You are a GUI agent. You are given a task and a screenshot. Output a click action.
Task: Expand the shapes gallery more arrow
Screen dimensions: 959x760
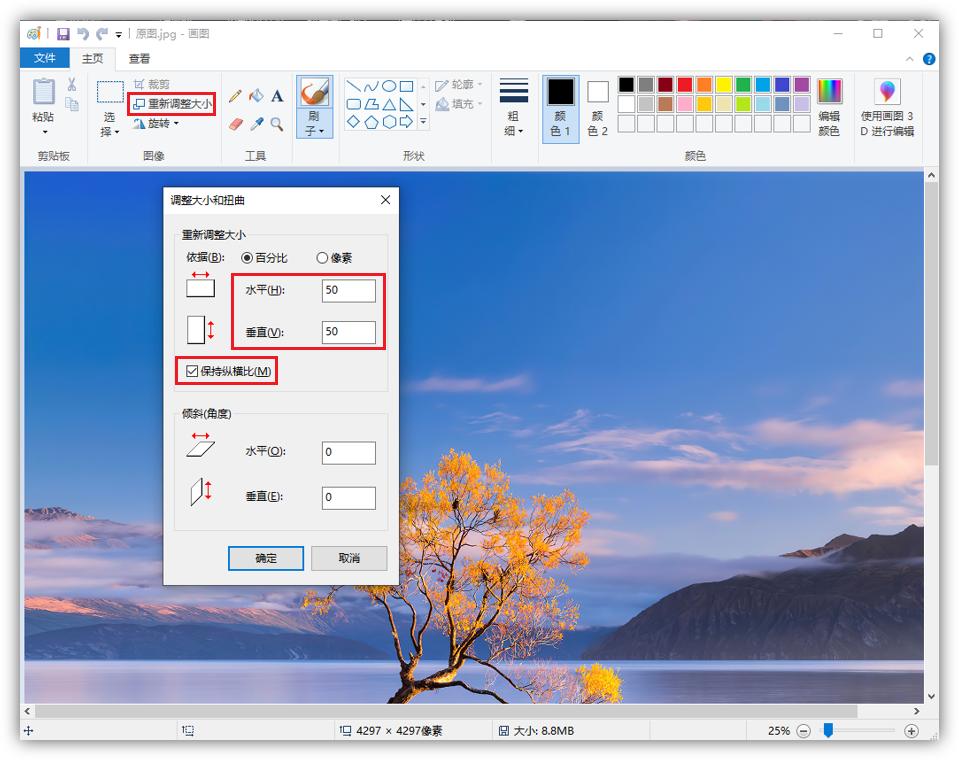point(423,122)
